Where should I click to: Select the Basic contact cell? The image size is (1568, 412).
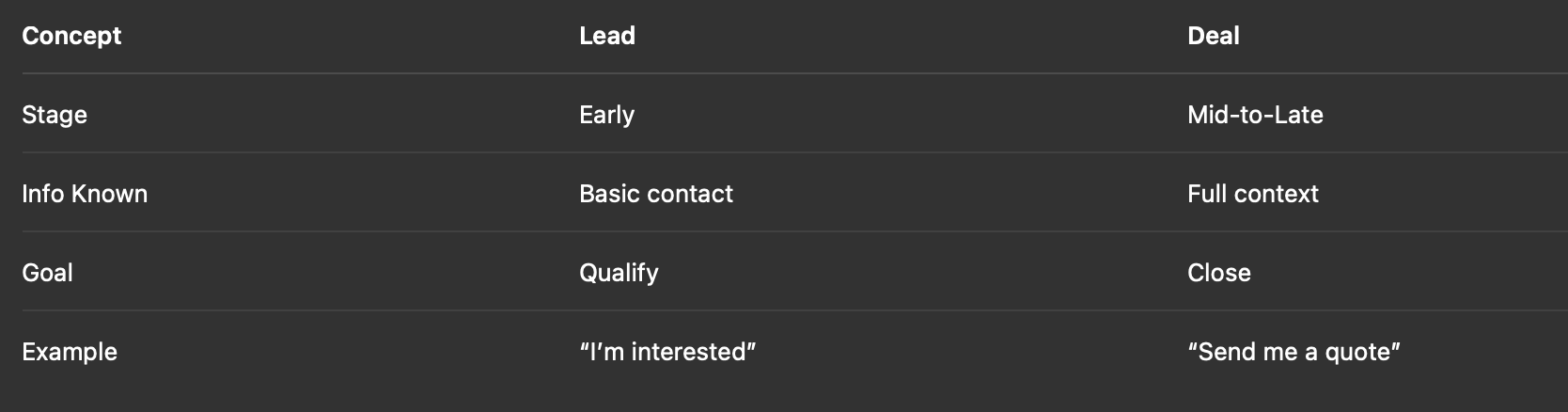[x=656, y=194]
